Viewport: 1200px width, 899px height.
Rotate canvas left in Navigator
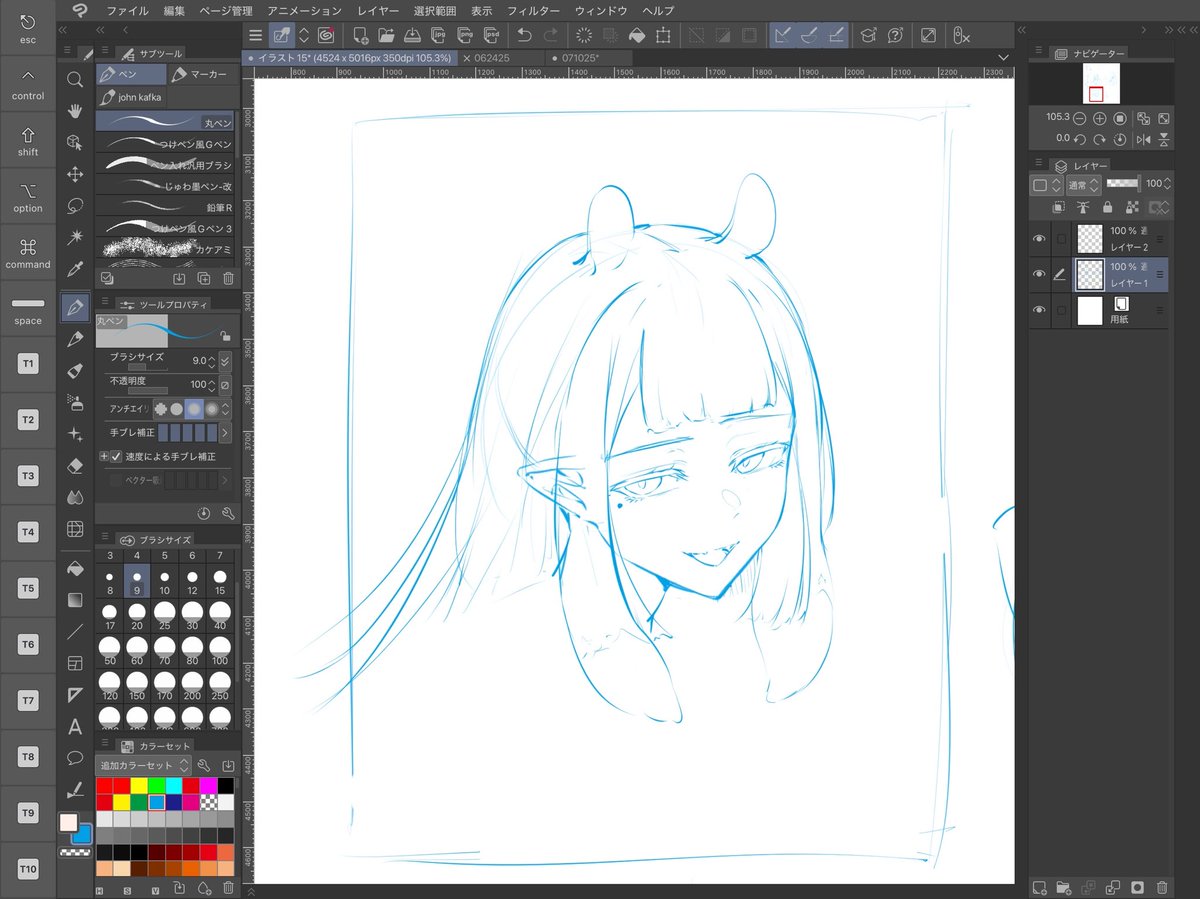(x=1081, y=139)
